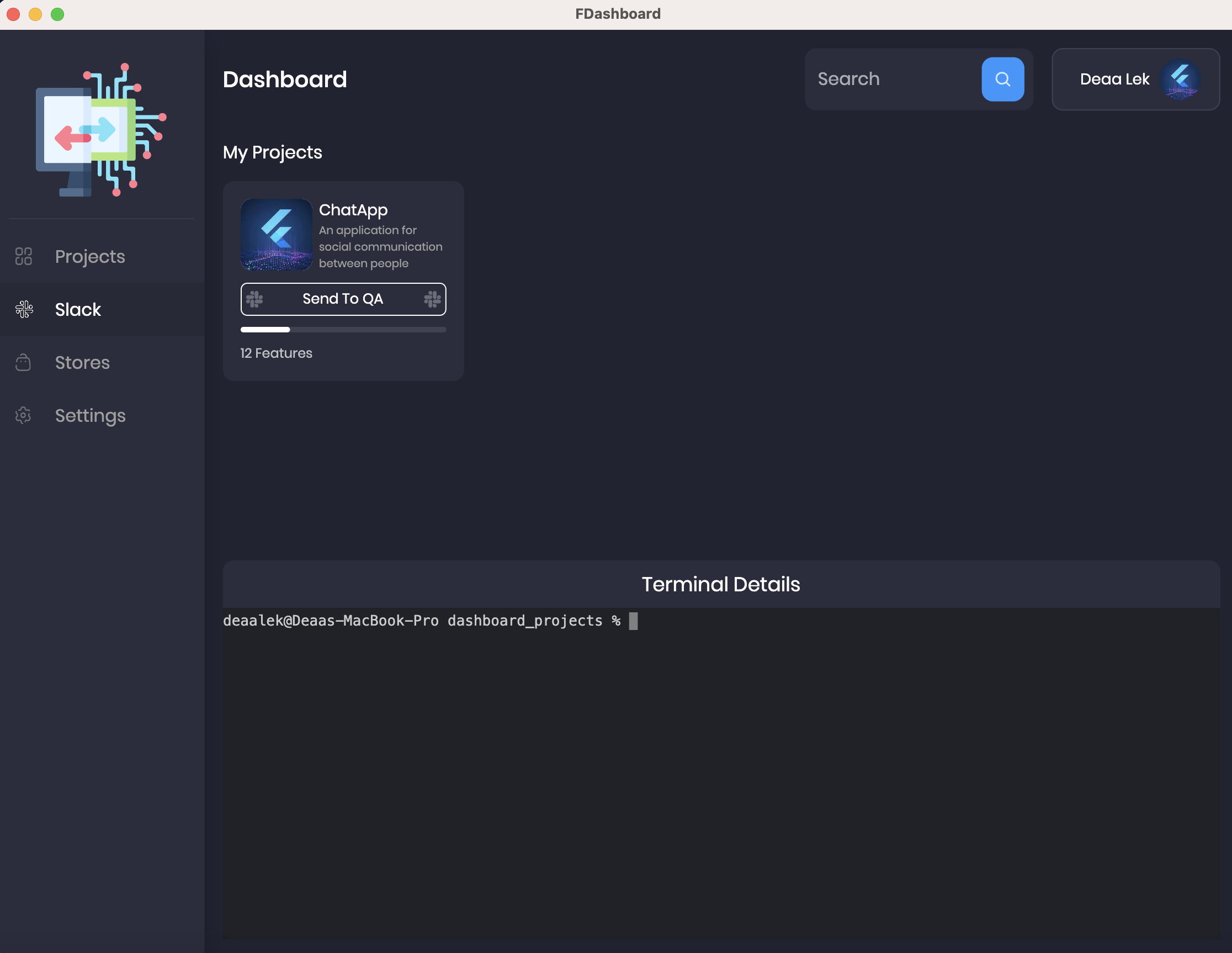The image size is (1232, 953).
Task: Click the Deaa Lek user button
Action: point(1114,79)
